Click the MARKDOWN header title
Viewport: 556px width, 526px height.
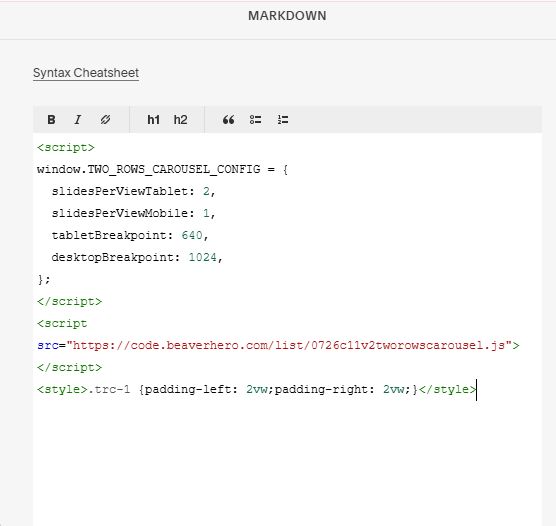(287, 16)
